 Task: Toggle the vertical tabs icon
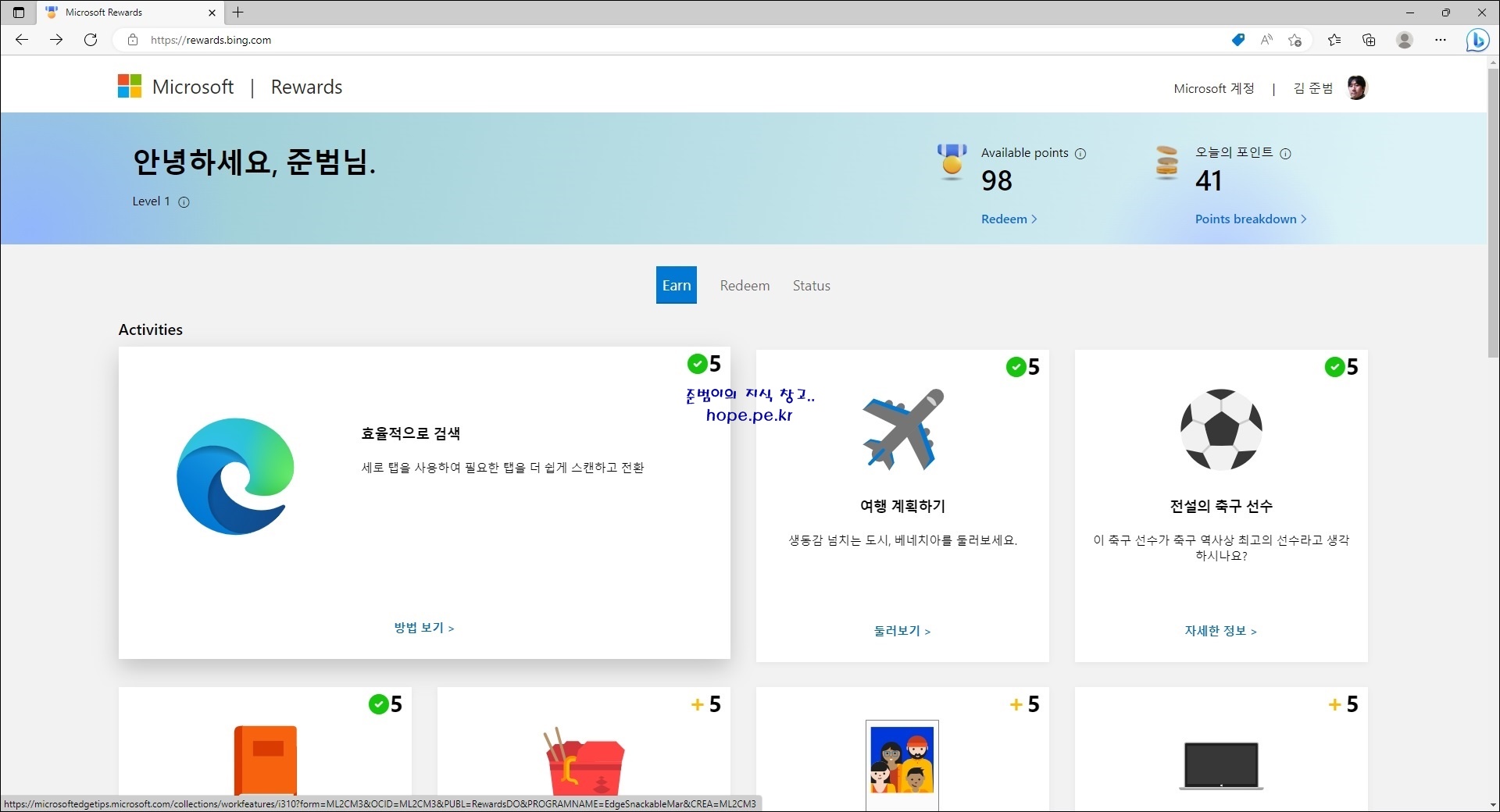point(19,12)
